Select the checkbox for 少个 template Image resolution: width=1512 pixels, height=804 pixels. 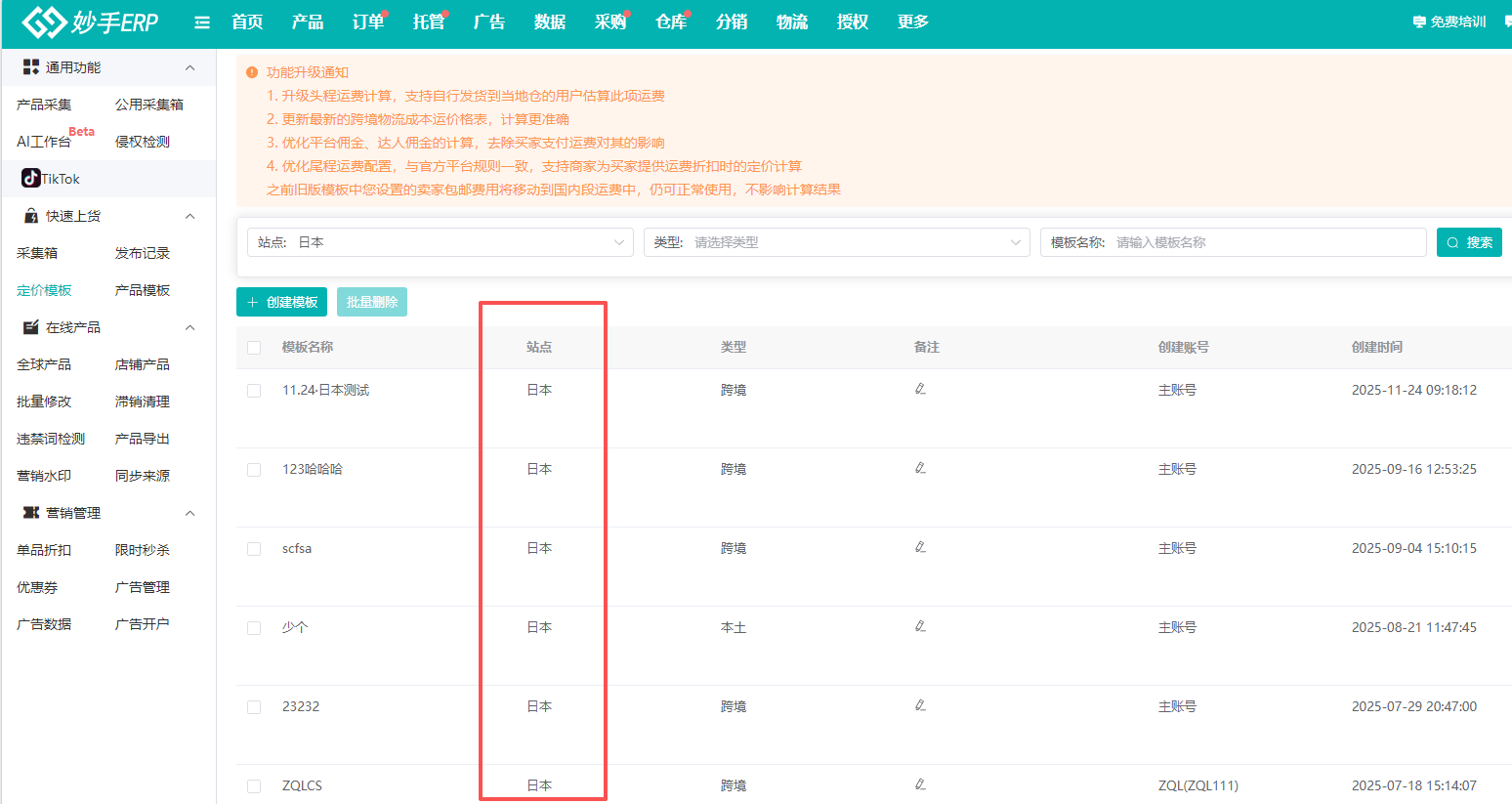pos(254,628)
